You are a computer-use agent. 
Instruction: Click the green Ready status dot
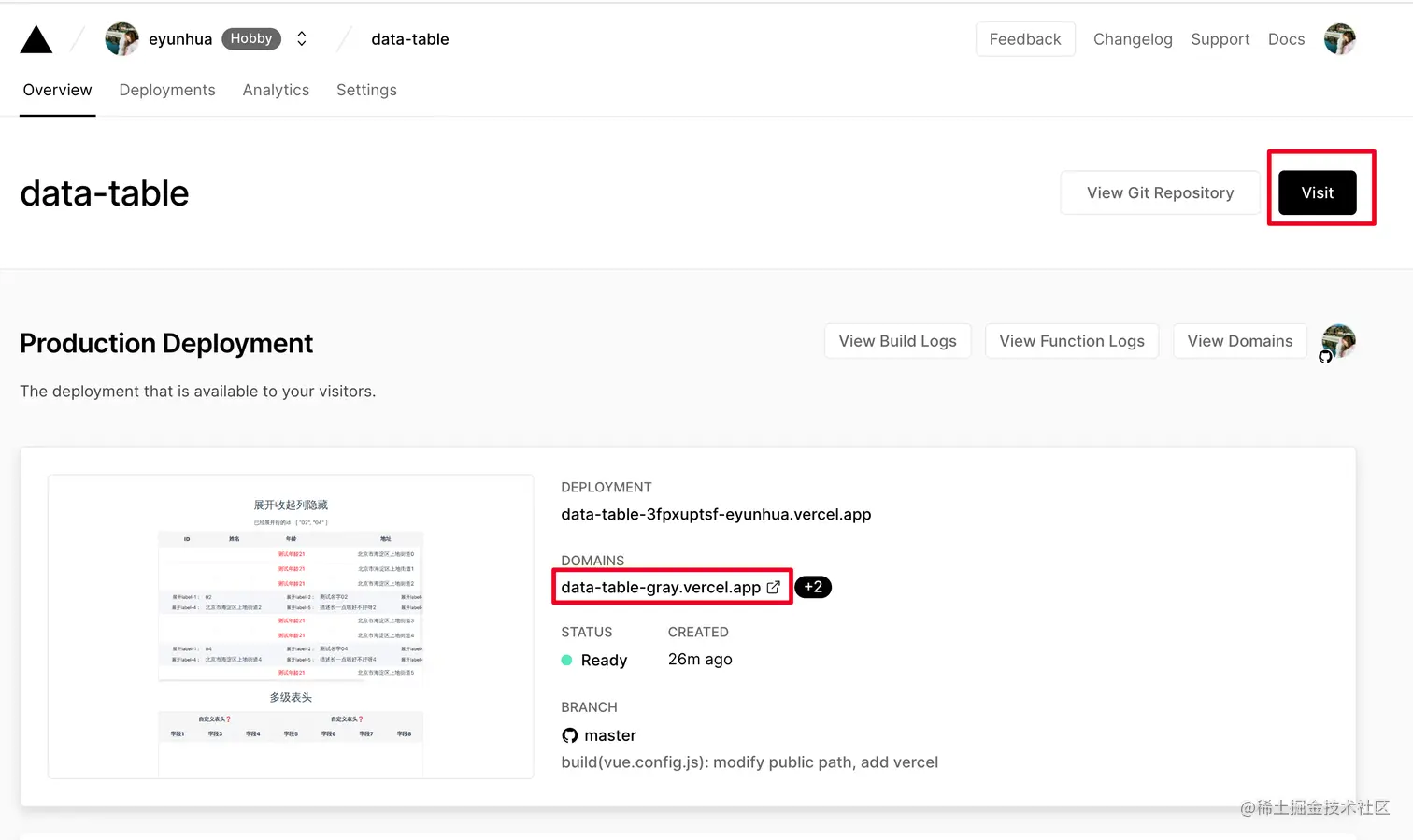[566, 660]
